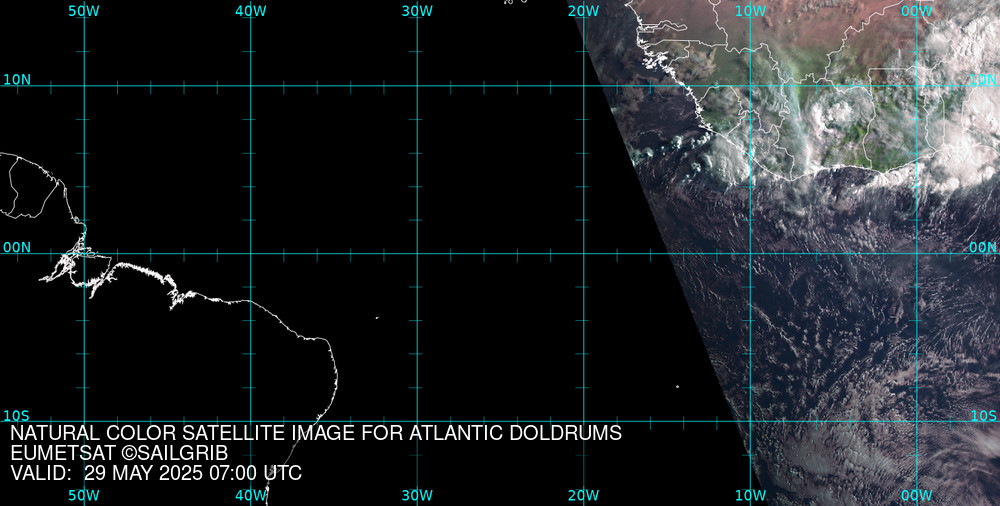Click the 10W longitude label below the 10S line
The height and width of the screenshot is (506, 1000).
pos(750,496)
